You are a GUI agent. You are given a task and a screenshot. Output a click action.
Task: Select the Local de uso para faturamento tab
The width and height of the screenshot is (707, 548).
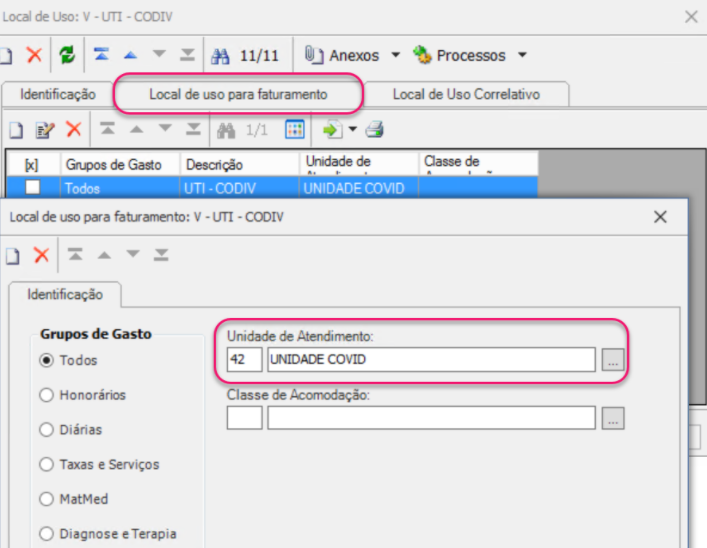238,94
